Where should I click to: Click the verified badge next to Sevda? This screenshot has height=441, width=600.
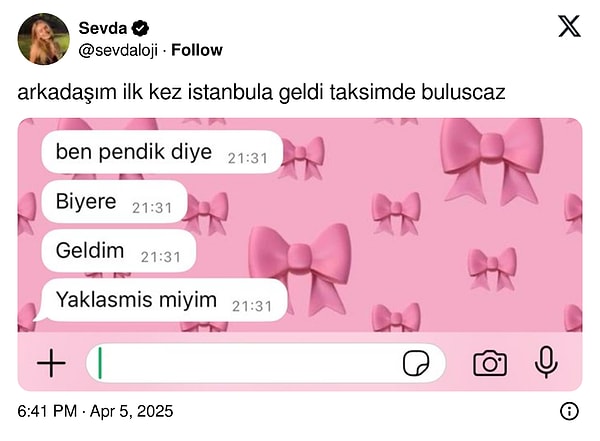click(140, 28)
